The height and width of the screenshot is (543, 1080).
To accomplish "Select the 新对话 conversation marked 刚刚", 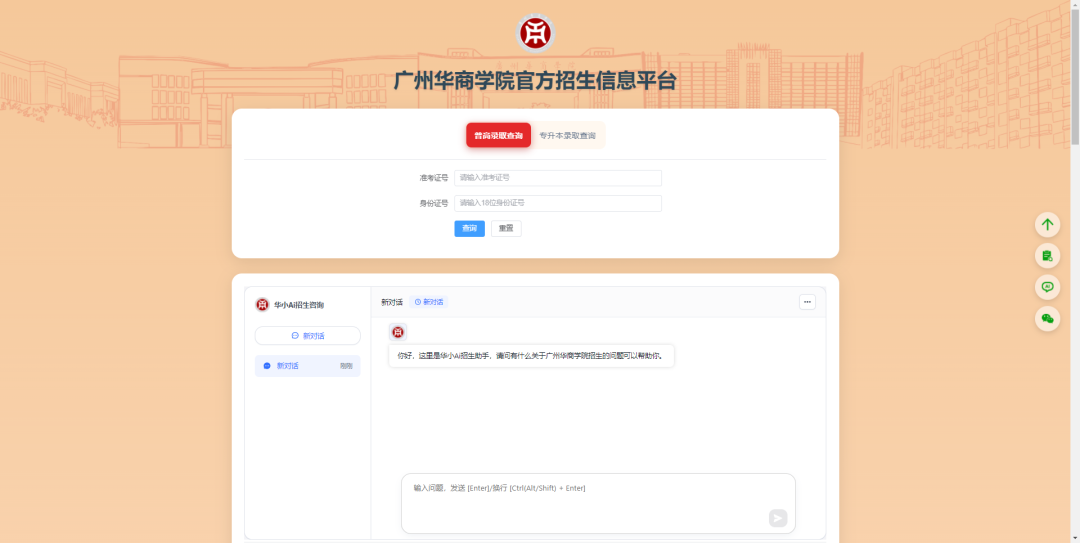I will (307, 366).
